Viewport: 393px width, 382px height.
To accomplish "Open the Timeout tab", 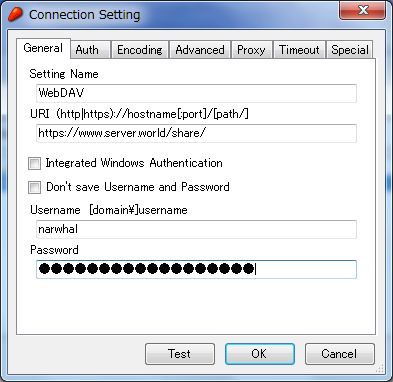I will point(299,50).
